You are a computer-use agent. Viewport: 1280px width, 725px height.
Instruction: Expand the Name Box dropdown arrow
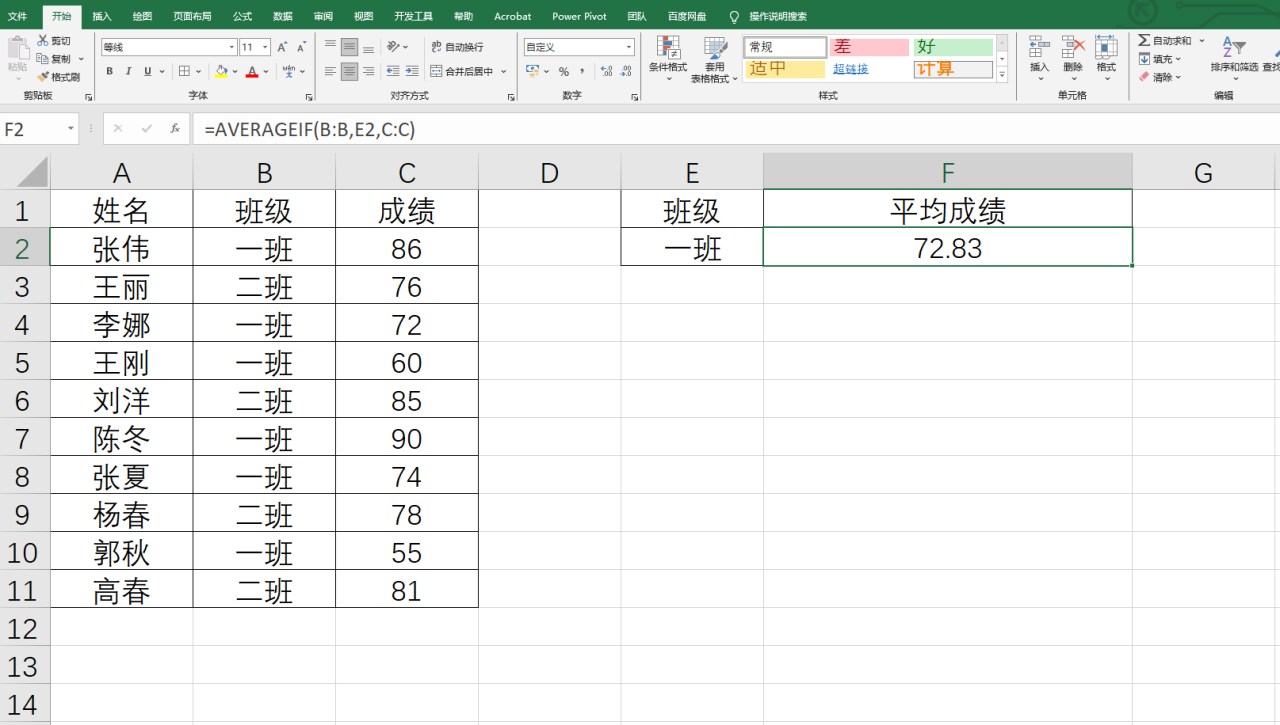[x=71, y=129]
